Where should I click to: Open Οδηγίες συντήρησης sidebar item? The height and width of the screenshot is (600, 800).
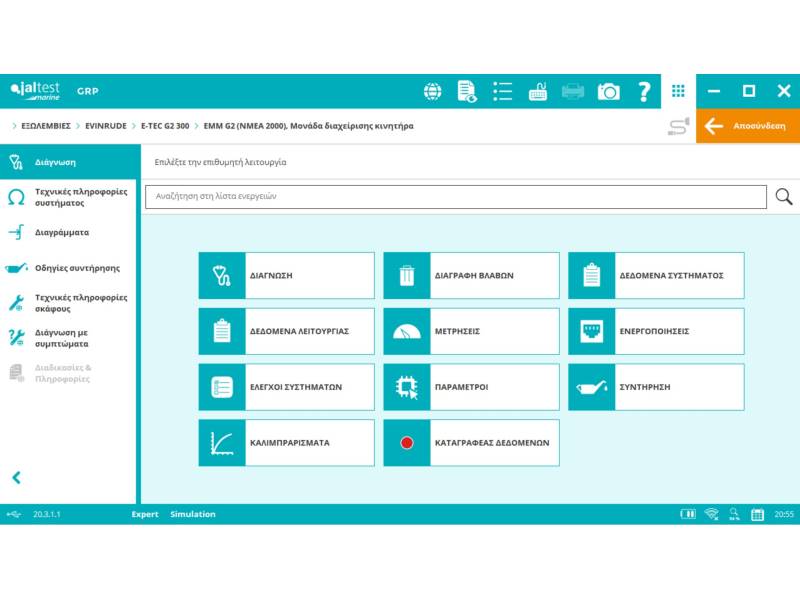click(77, 268)
